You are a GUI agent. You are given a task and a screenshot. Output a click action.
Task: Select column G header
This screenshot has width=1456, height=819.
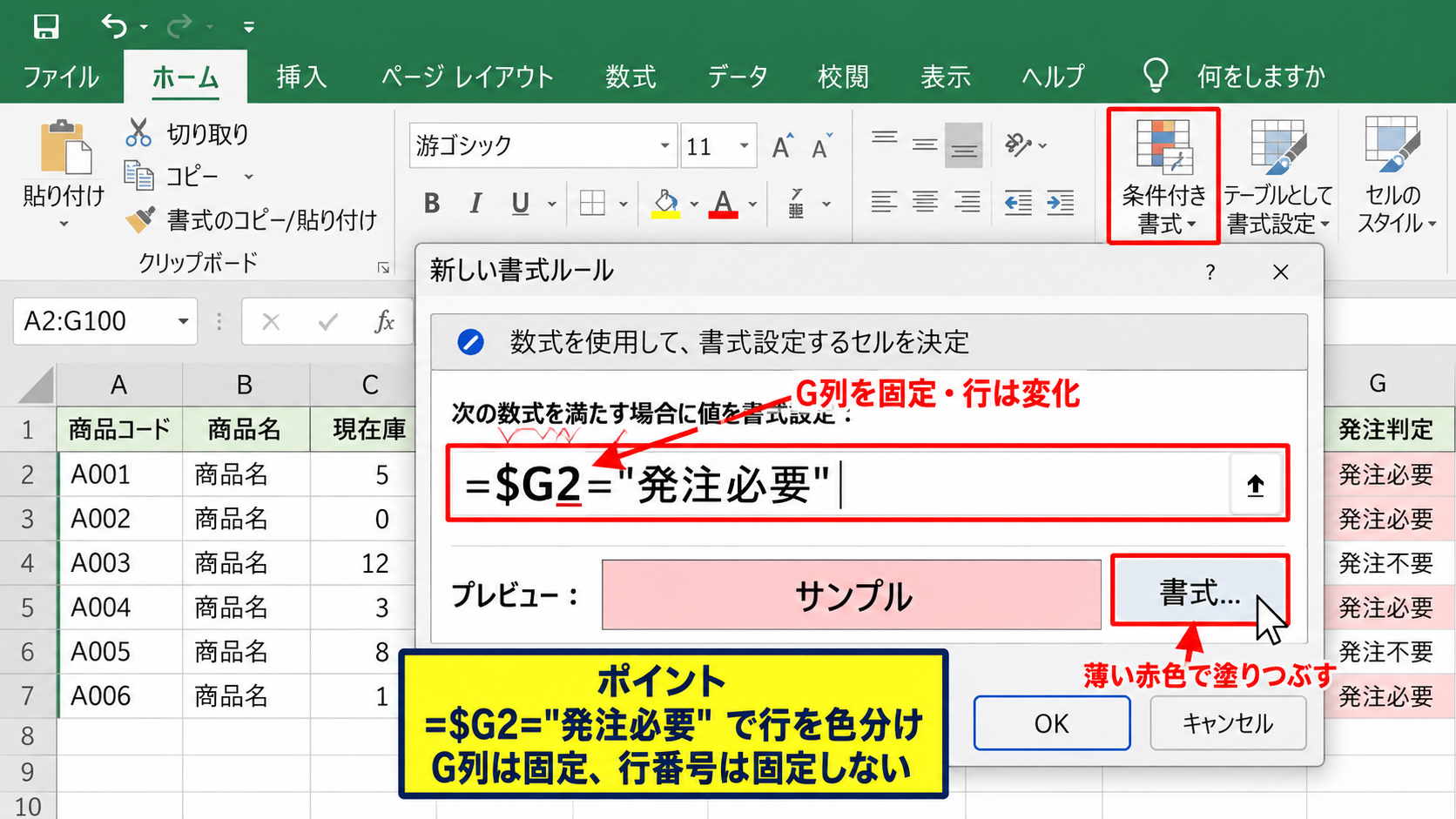1378,384
